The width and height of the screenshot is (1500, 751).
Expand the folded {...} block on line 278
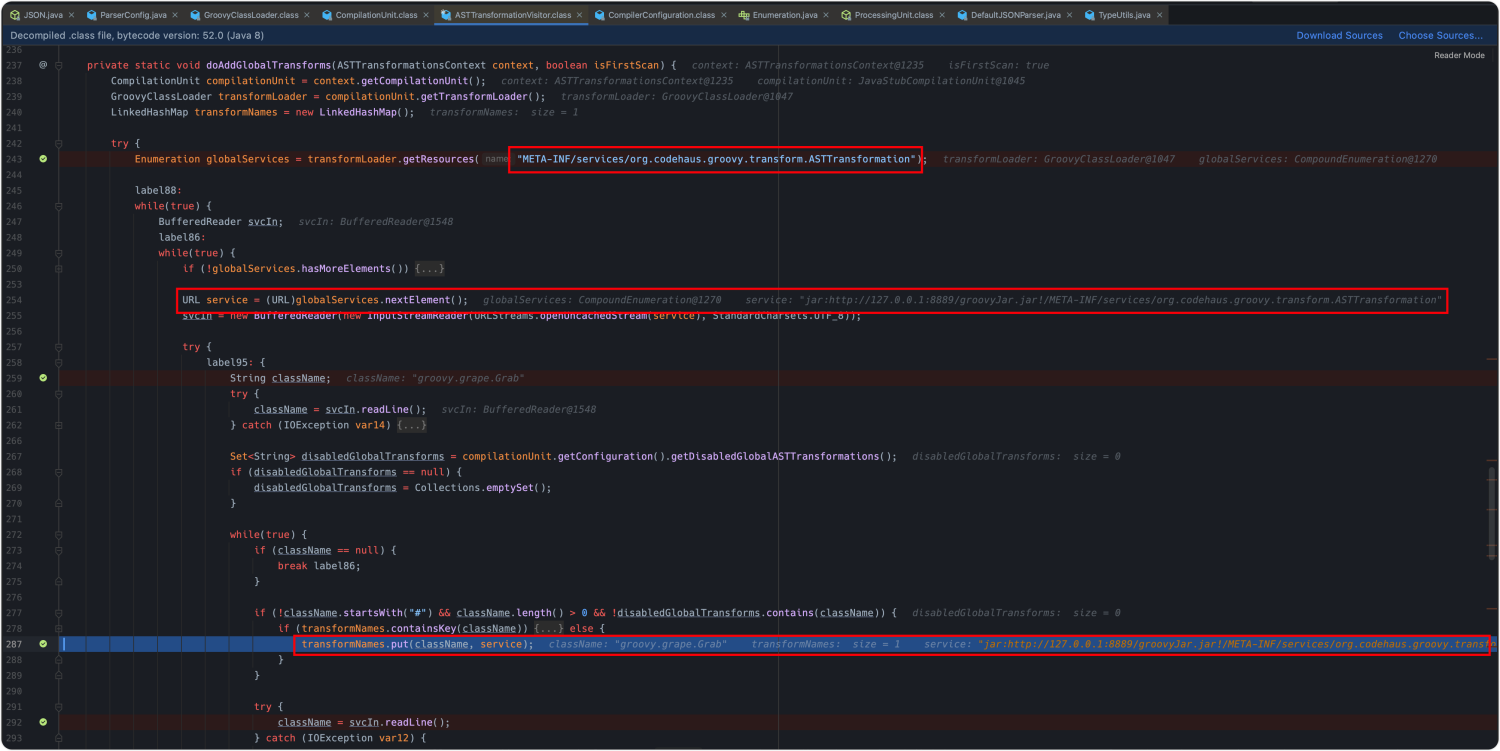click(x=549, y=628)
